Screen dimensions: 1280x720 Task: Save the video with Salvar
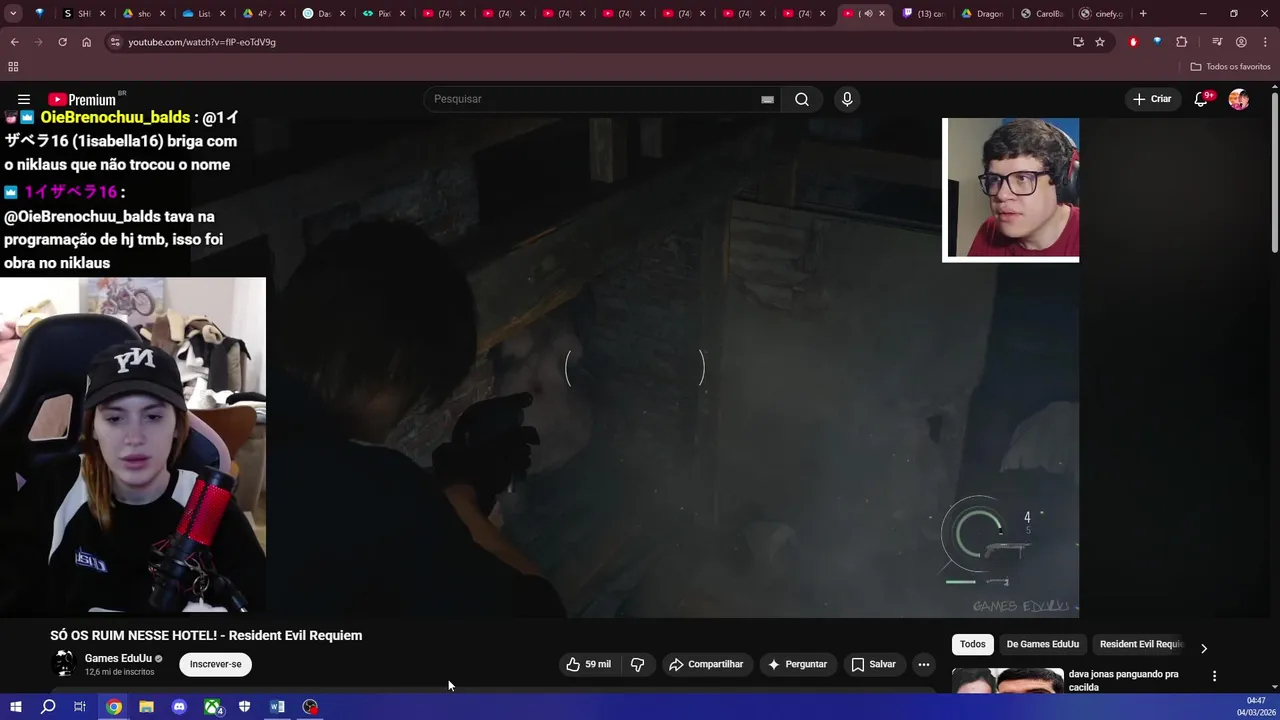[873, 664]
